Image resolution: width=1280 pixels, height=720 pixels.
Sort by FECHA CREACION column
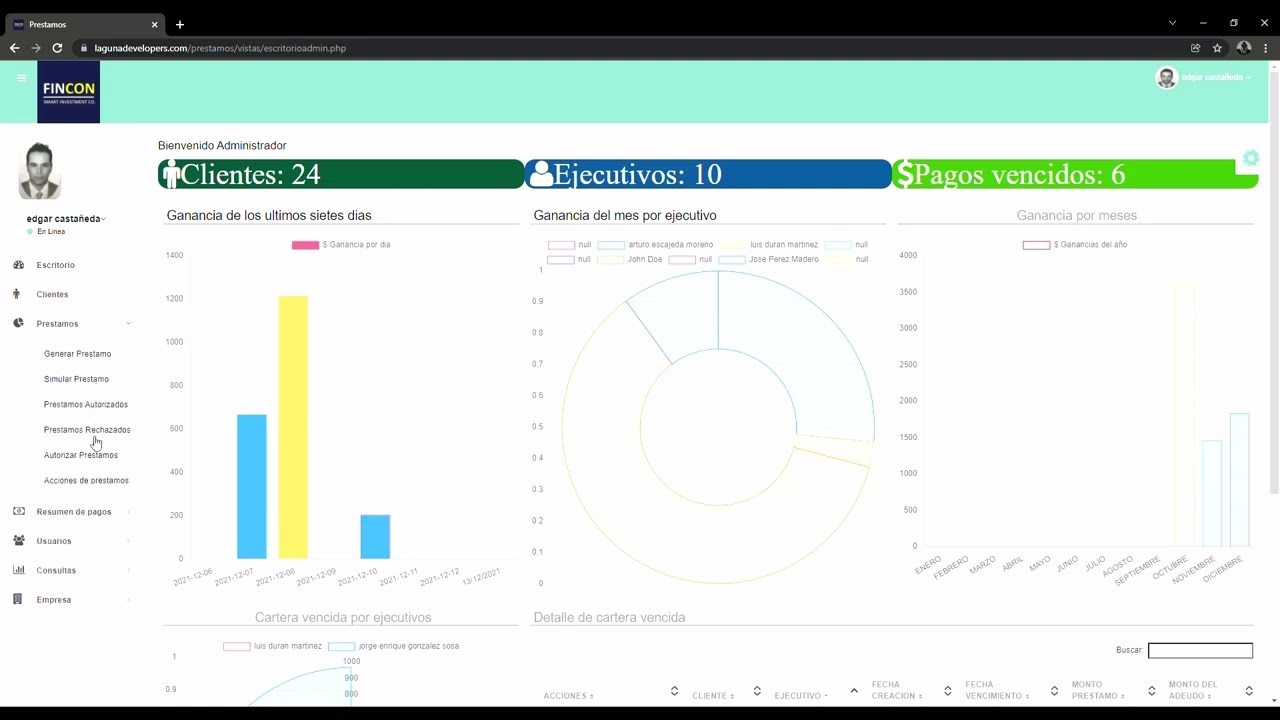point(911,690)
